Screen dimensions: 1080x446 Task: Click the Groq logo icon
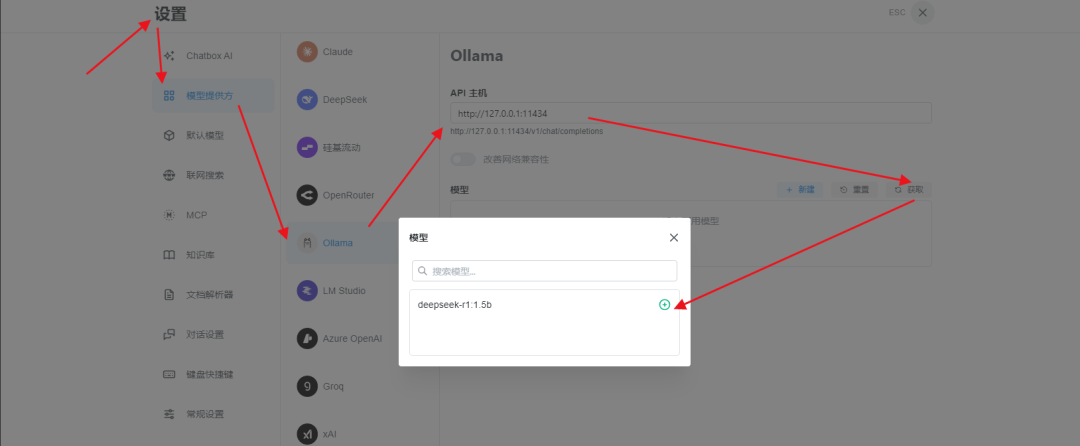307,386
